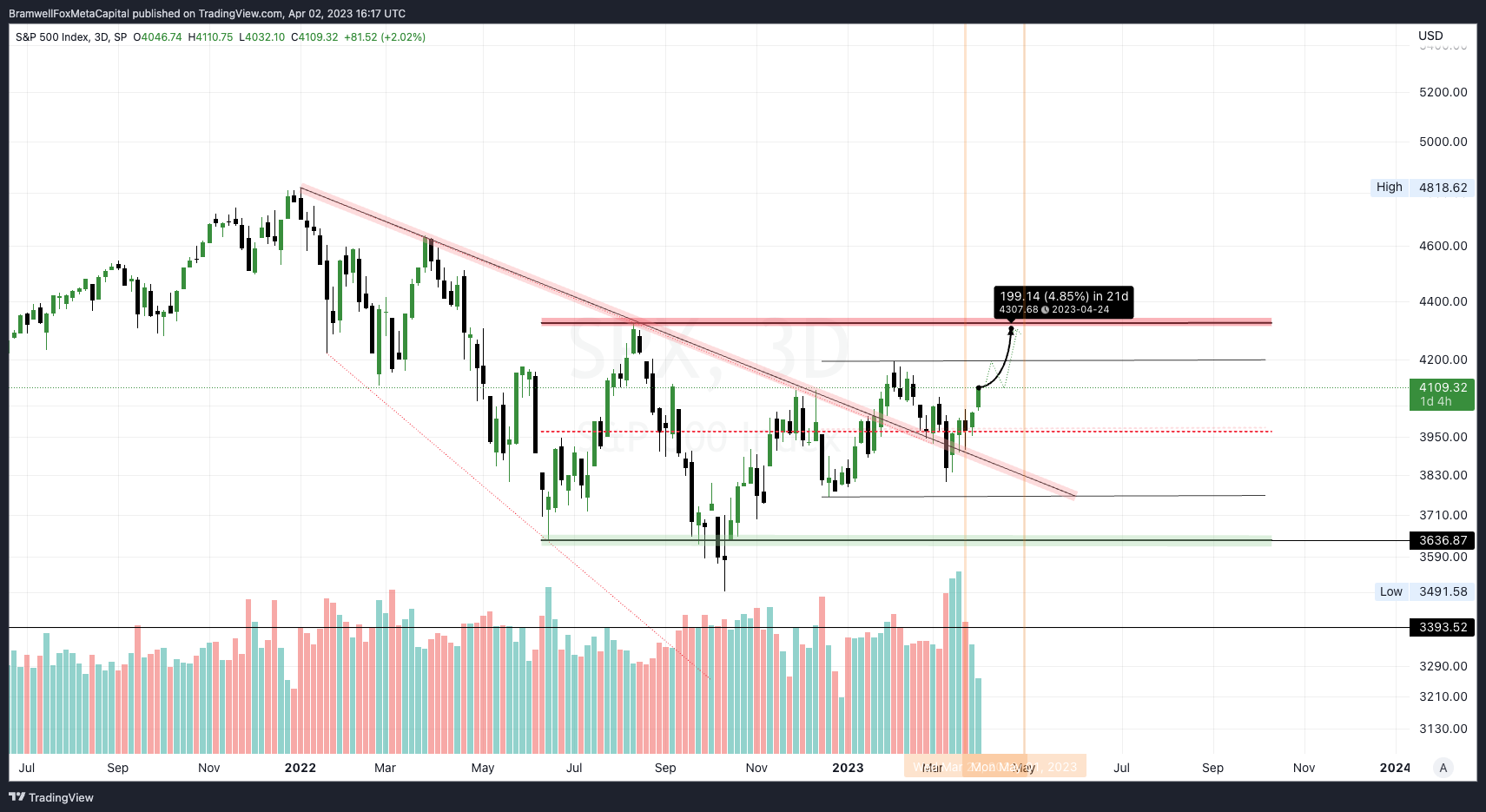The image size is (1486, 812).
Task: Click the 4600.00 price axis label
Action: [1443, 246]
